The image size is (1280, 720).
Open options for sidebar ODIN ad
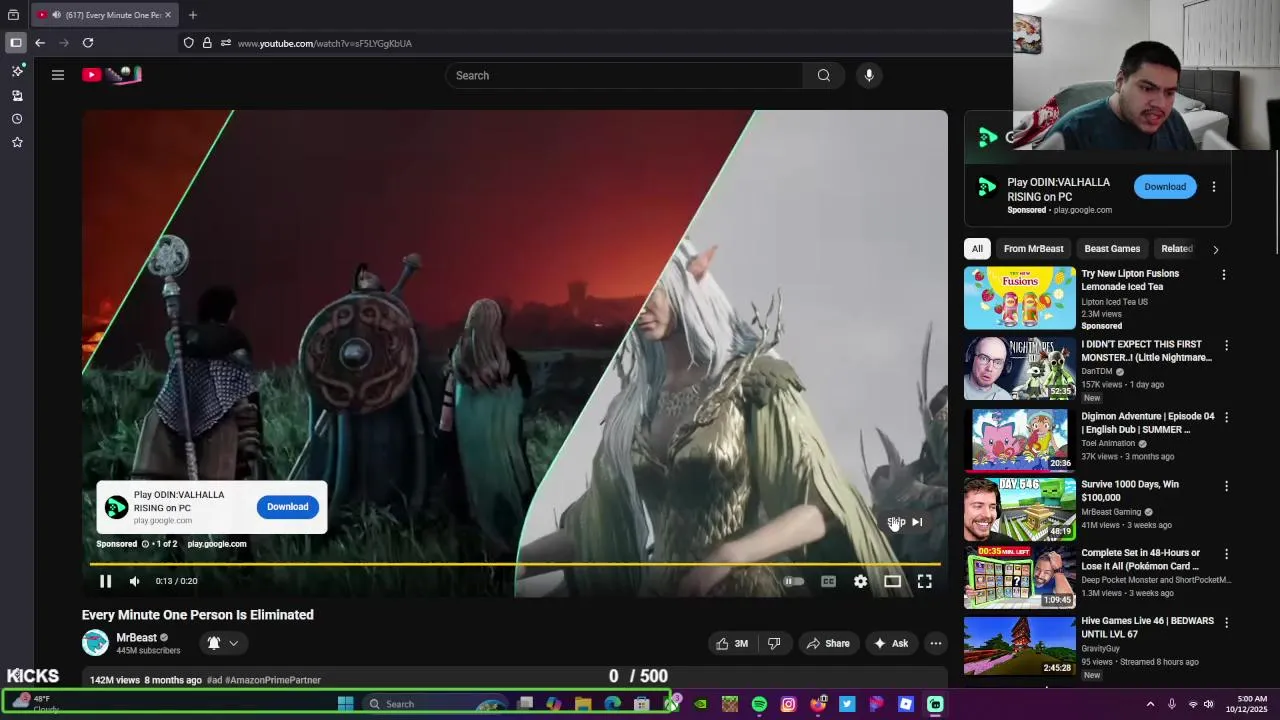click(1214, 187)
